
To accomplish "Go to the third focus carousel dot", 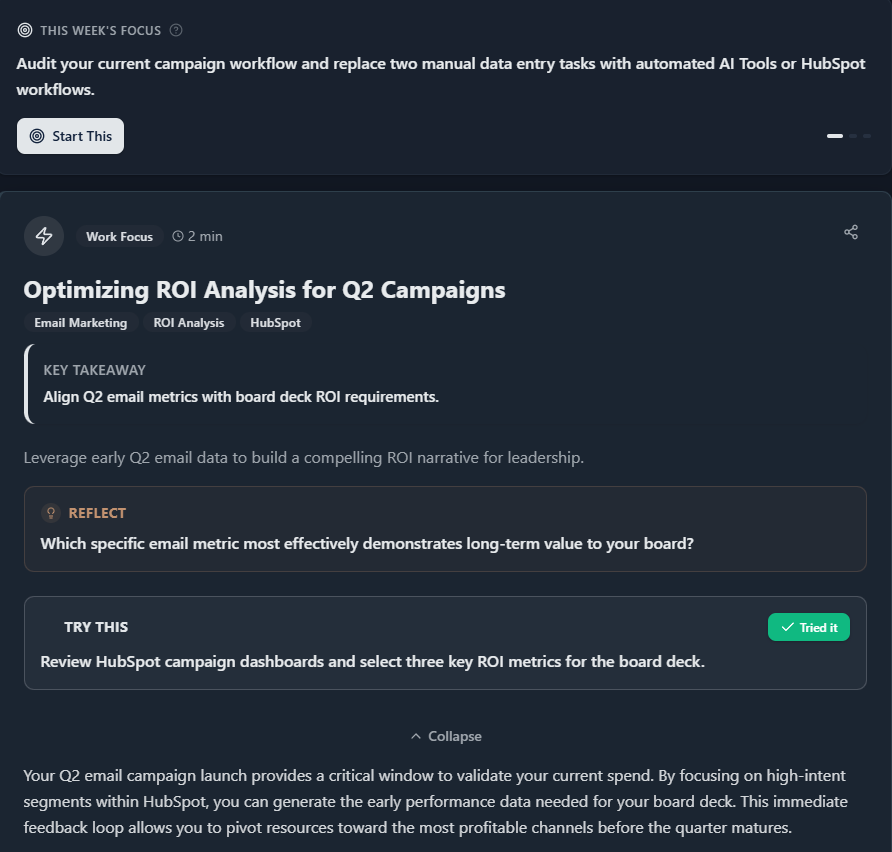I will pyautogui.click(x=867, y=136).
